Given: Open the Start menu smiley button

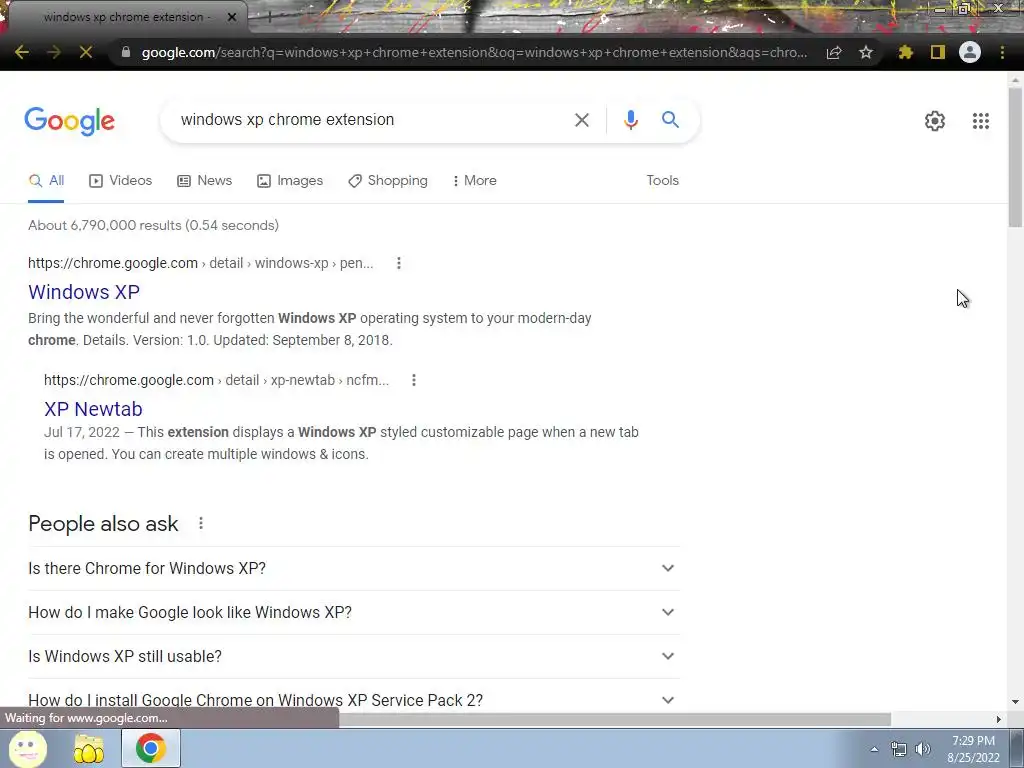Looking at the screenshot, I should [27, 748].
